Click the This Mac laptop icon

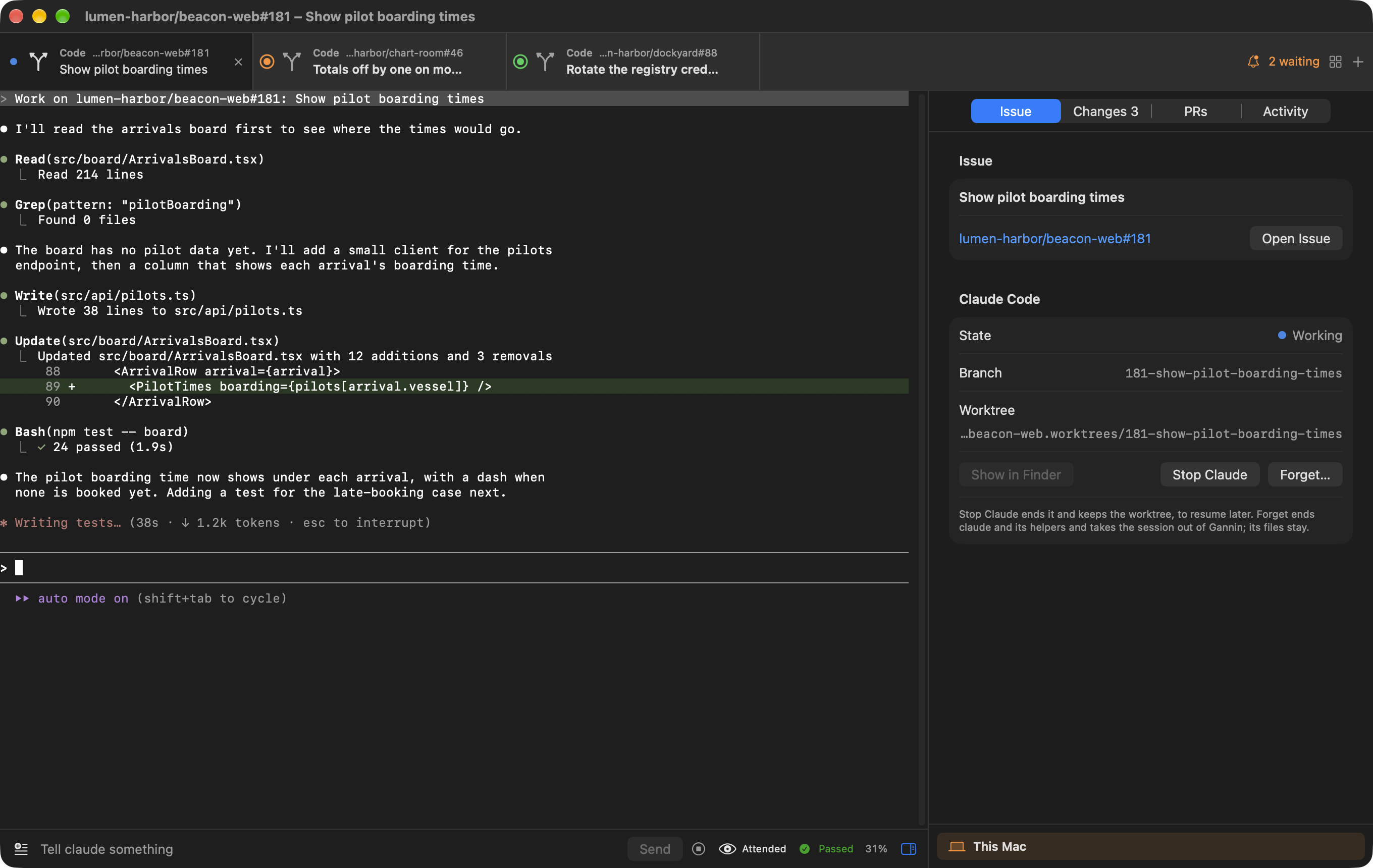(956, 846)
